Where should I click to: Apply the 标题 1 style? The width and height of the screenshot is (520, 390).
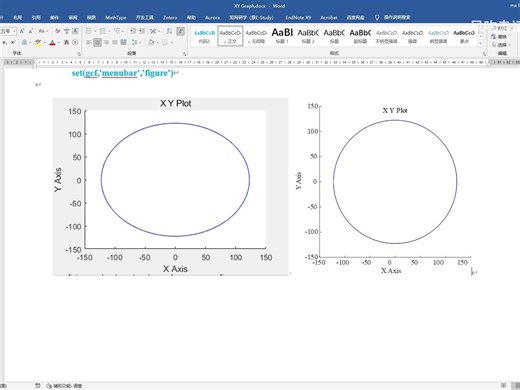[282, 36]
